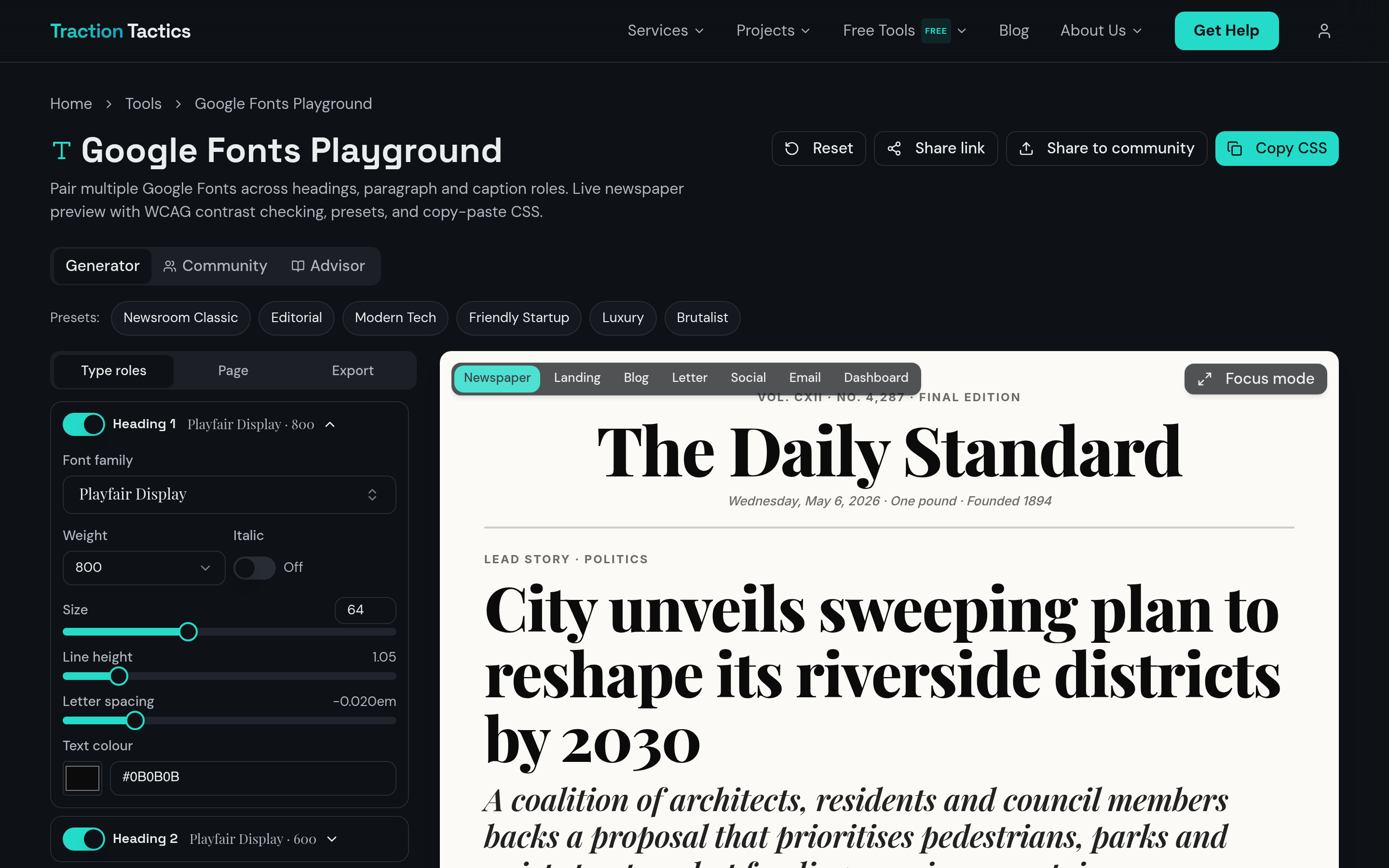The image size is (1389, 868).
Task: Show the Landing preview
Action: [x=577, y=379]
